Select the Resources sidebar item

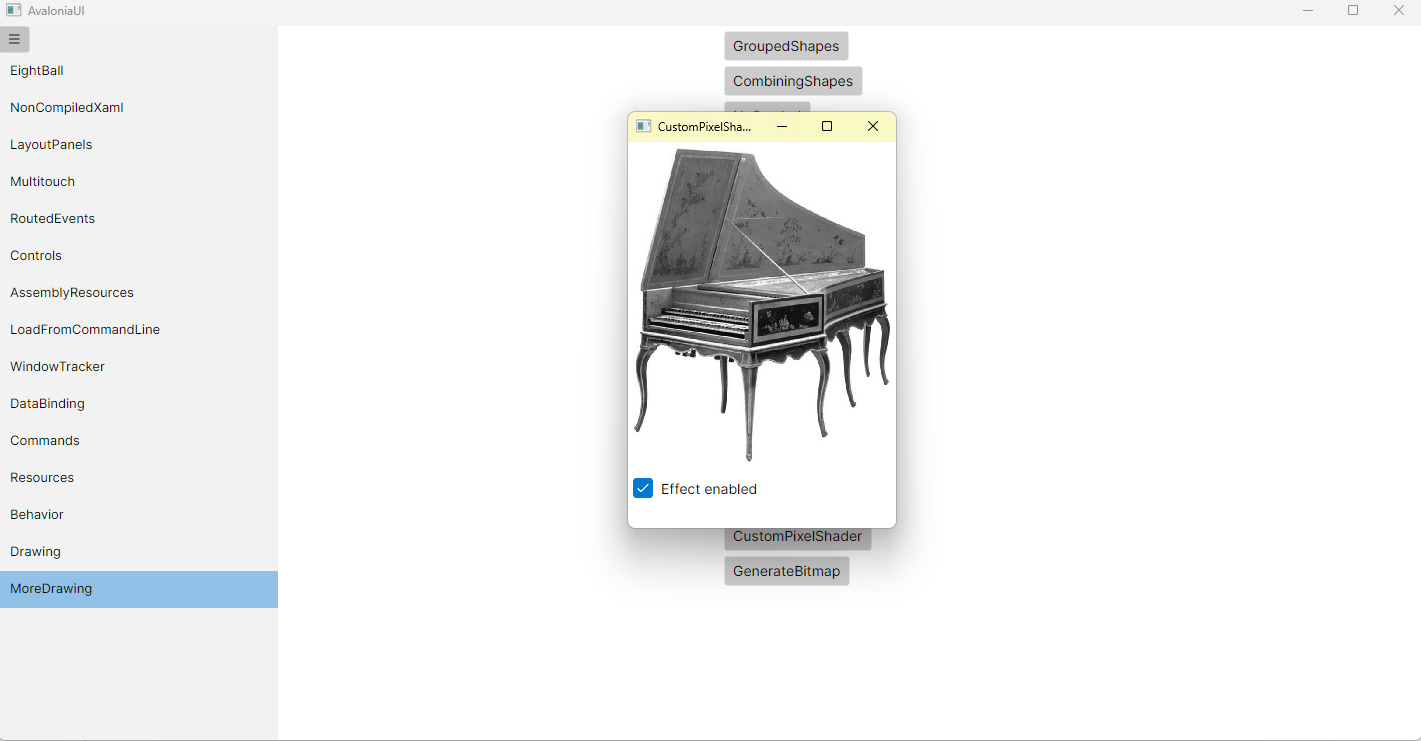coord(139,478)
